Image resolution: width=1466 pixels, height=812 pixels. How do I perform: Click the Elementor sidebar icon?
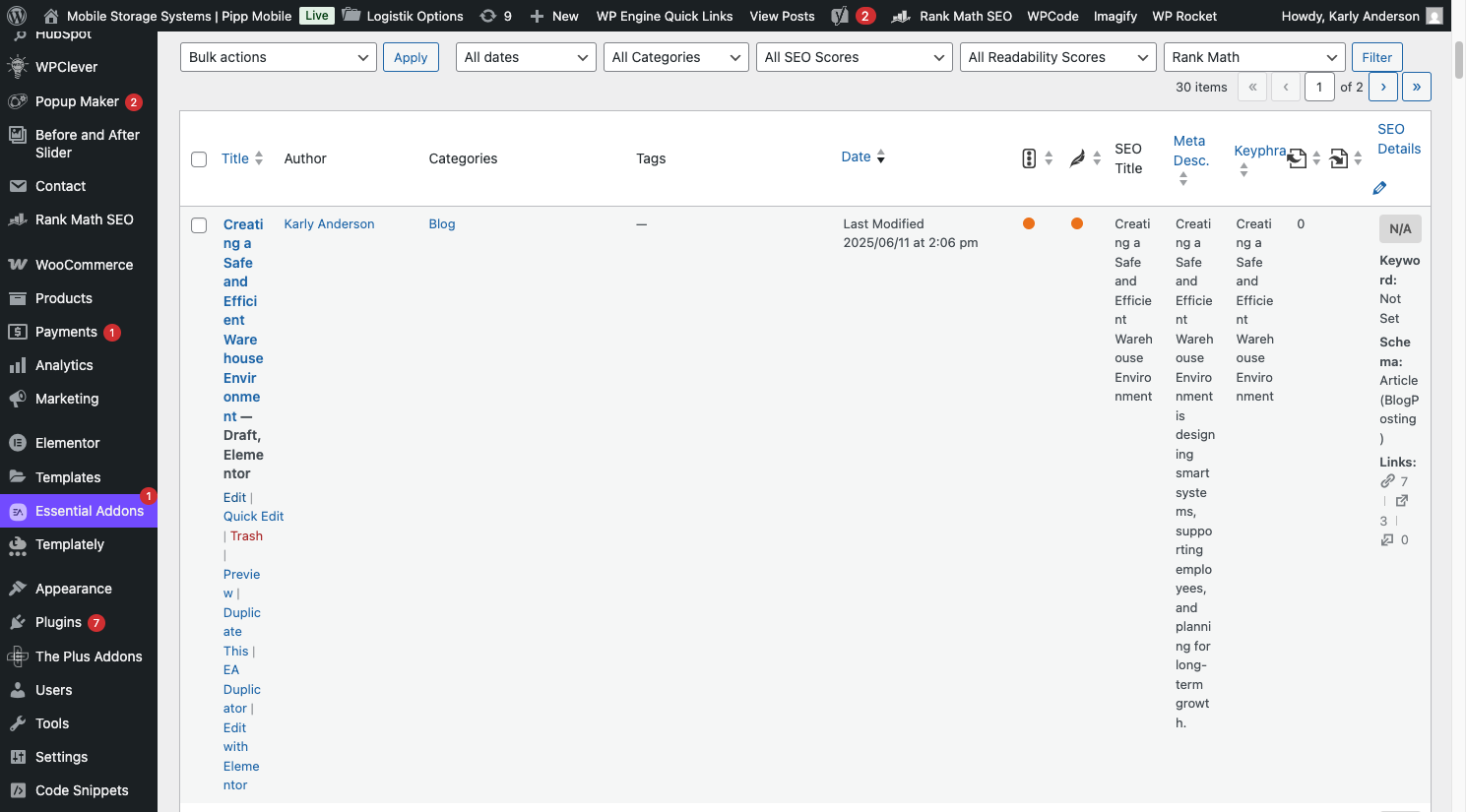[x=18, y=443]
